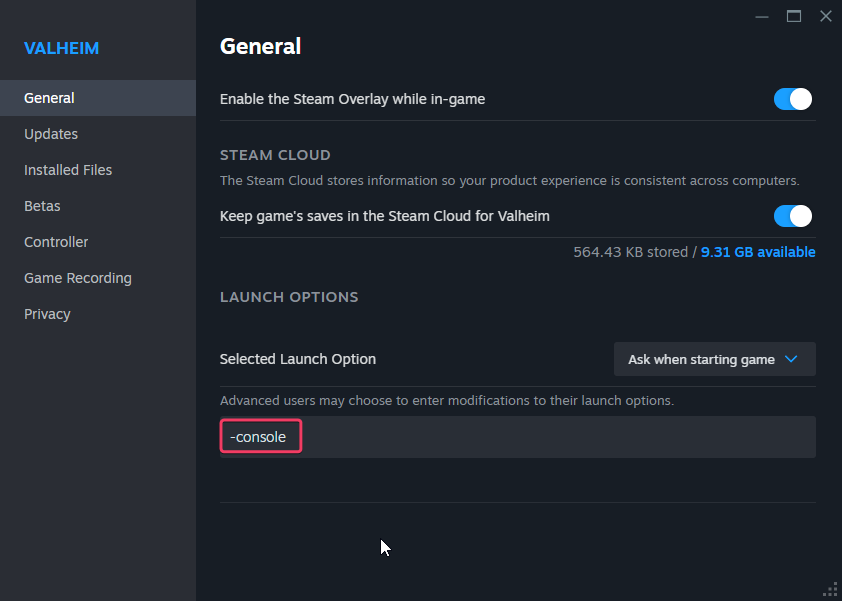Maximize the Valheim properties window
The height and width of the screenshot is (601, 842).
tap(794, 16)
